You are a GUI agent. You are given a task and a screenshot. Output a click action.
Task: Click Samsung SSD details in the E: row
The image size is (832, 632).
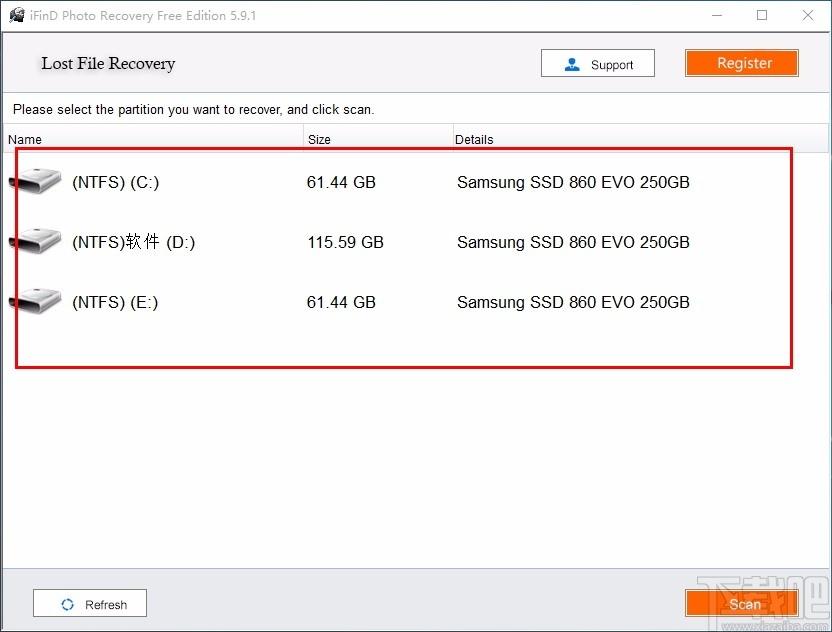pos(573,302)
